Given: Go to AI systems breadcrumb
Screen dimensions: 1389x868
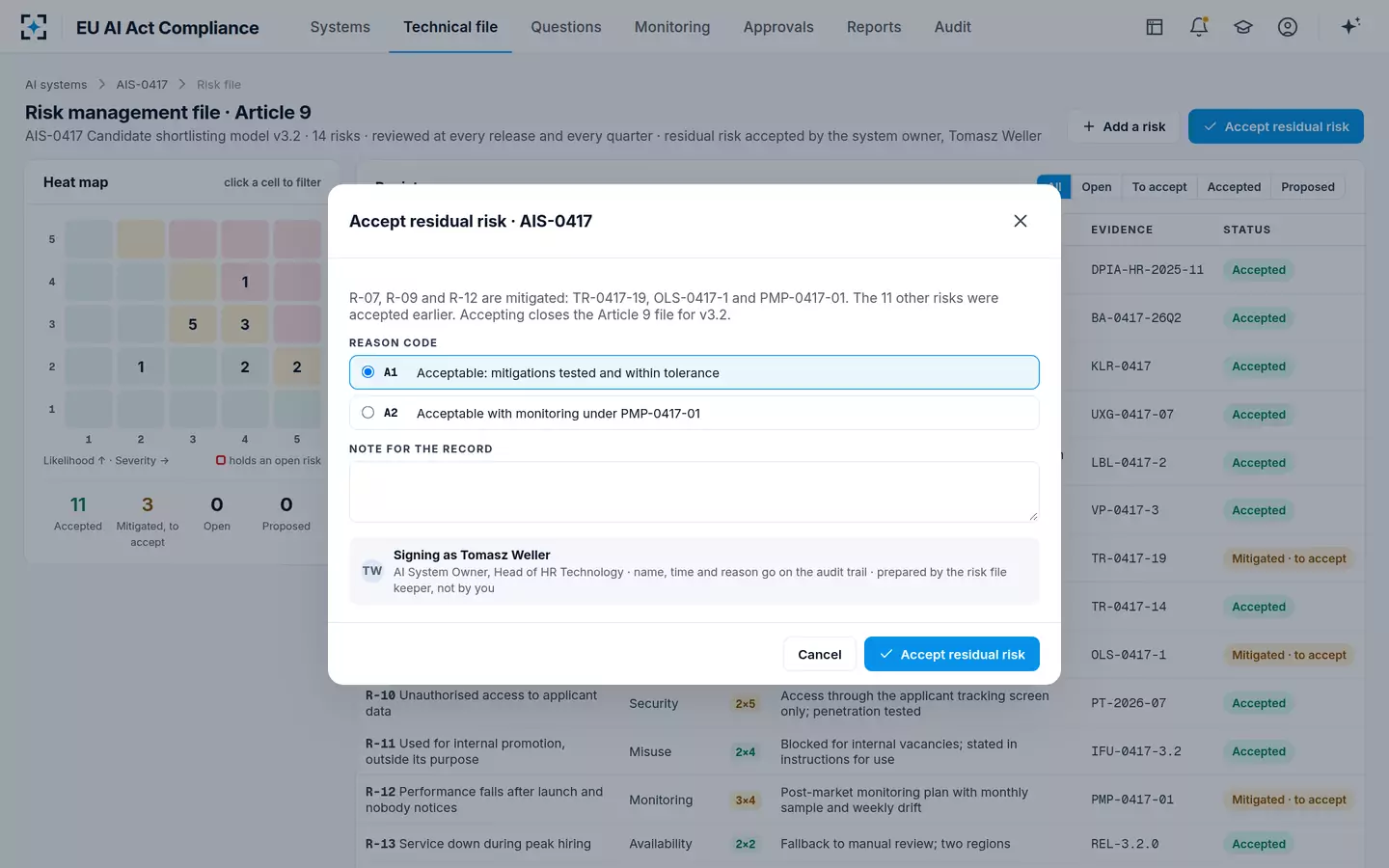Looking at the screenshot, I should click(x=56, y=85).
